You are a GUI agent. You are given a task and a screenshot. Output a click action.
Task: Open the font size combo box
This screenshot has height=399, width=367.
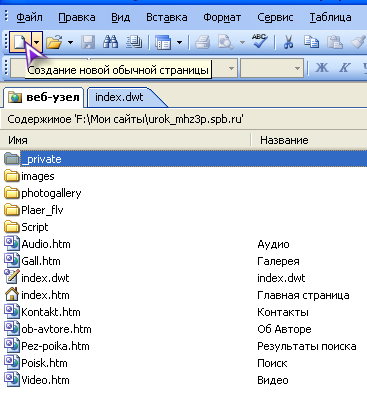pos(272,69)
